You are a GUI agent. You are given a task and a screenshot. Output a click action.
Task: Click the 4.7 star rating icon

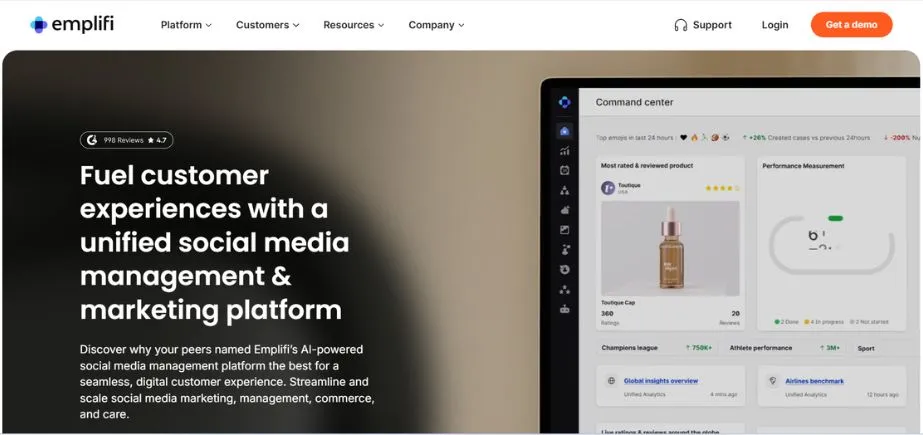coord(151,140)
